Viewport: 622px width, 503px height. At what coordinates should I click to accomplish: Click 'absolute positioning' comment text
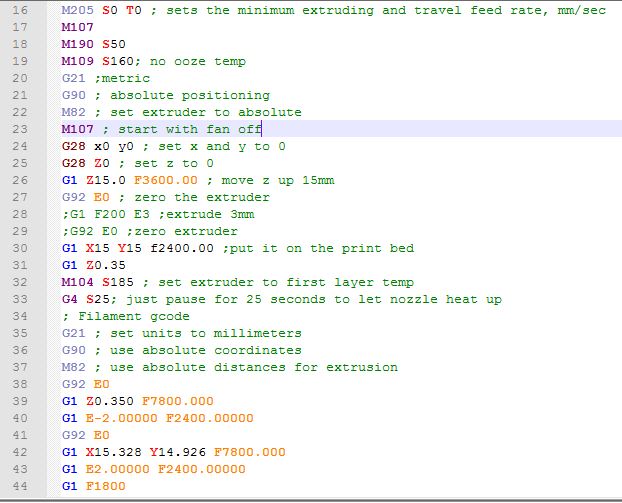(190, 95)
